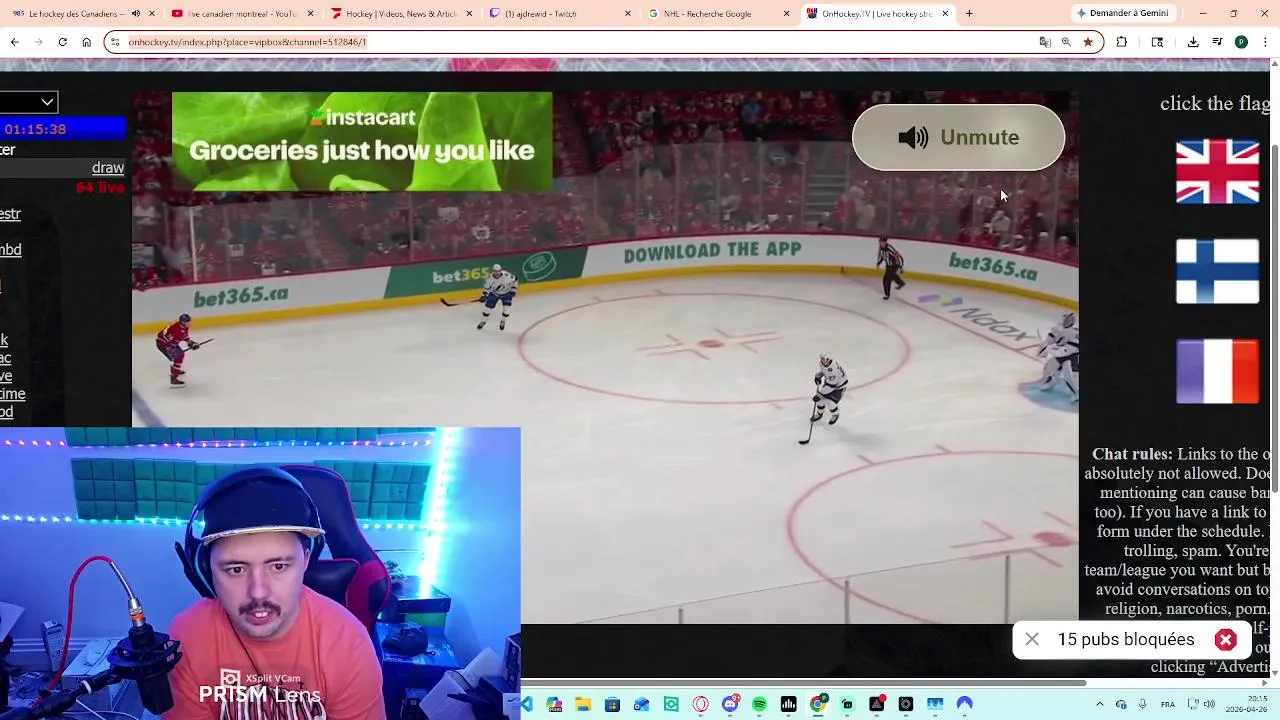Image resolution: width=1280 pixels, height=720 pixels.
Task: Open Chrome profile avatar
Action: 1241,42
